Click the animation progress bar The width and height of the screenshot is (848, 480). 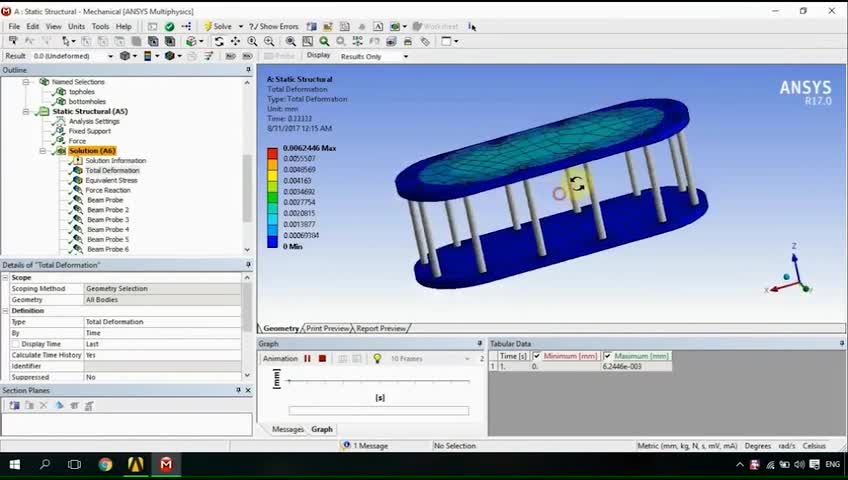(379, 411)
